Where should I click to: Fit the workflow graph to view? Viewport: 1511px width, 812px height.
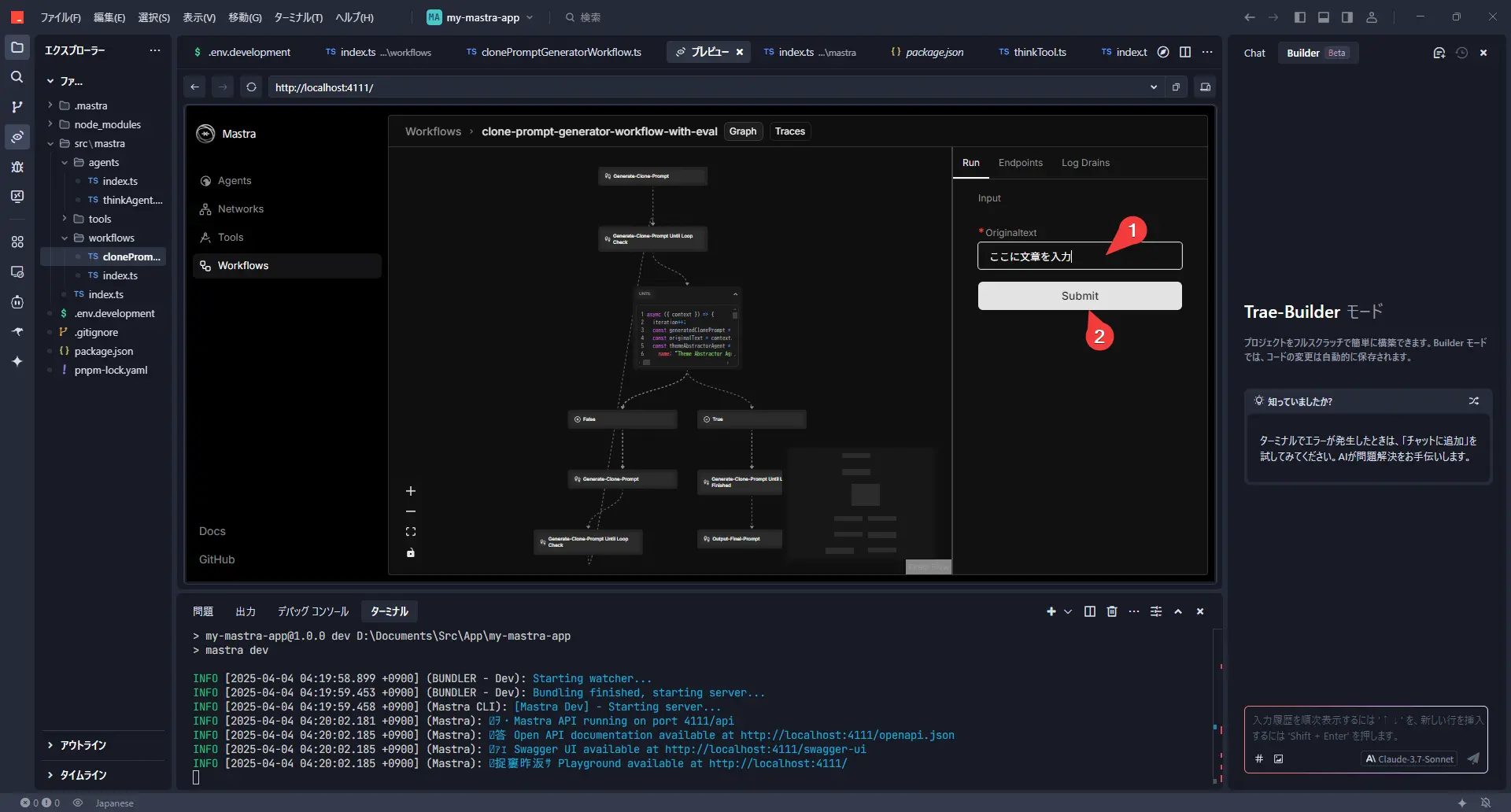pyautogui.click(x=410, y=532)
